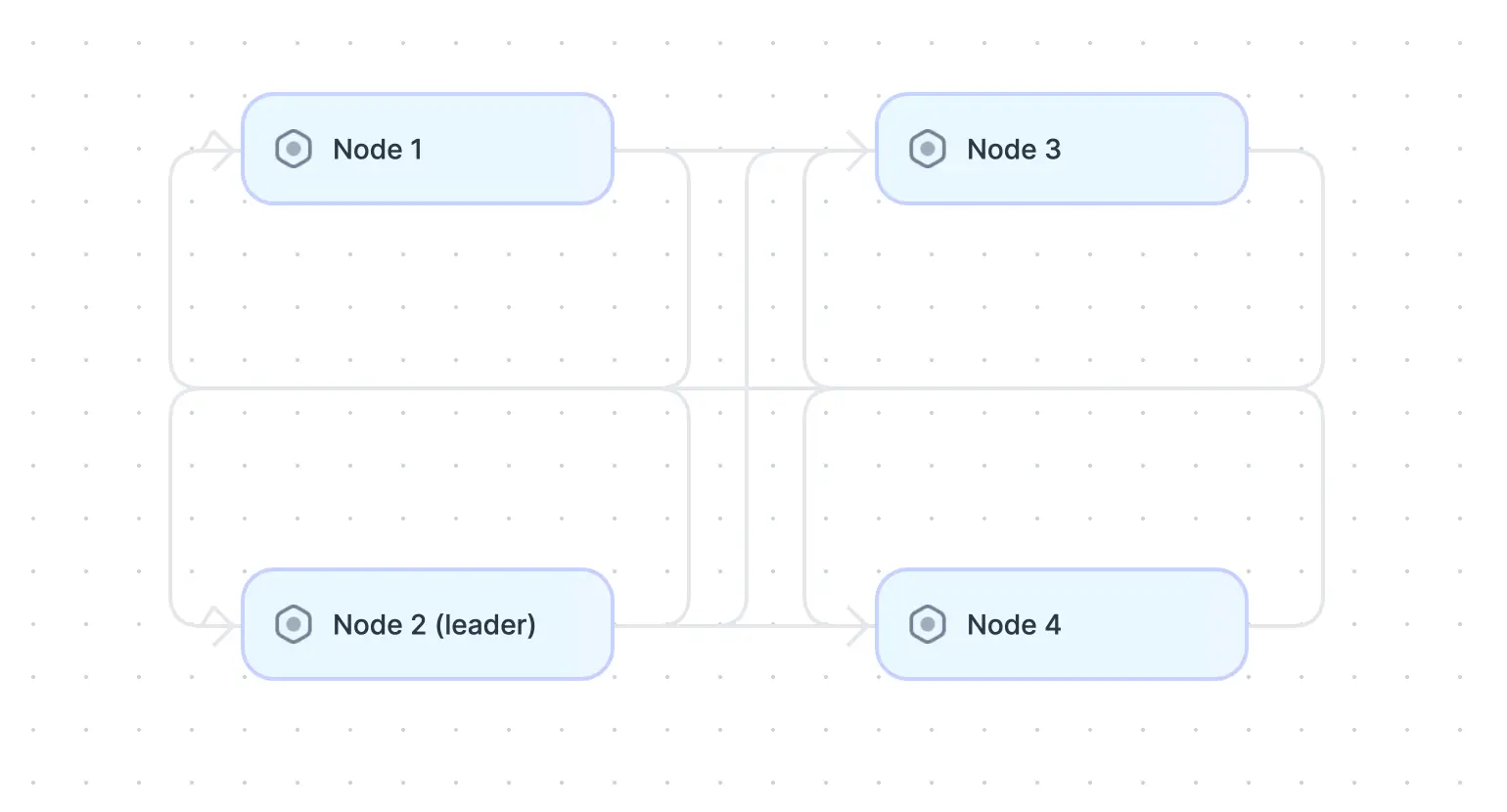Select the "Node 3" label text
1507x812 pixels.
1014,150
